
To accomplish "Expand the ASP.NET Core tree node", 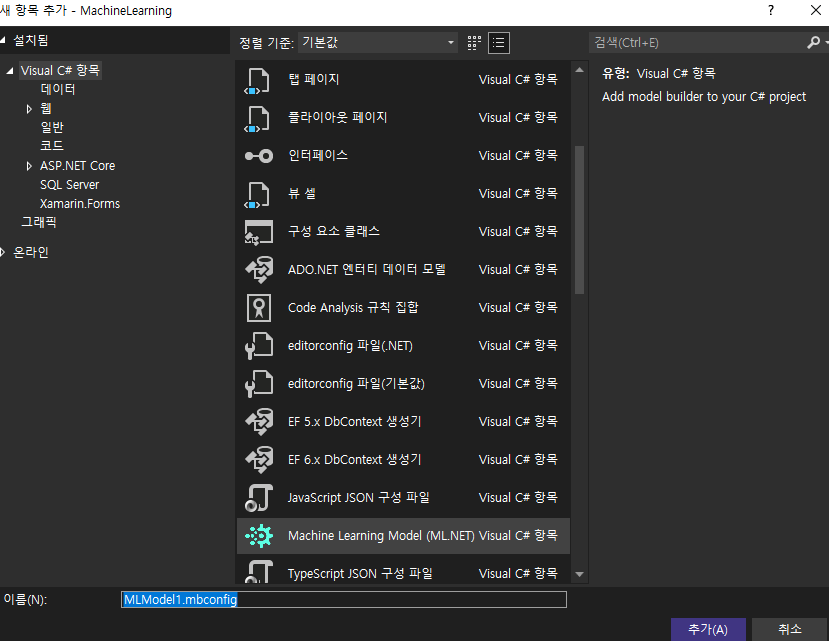I will pos(29,166).
